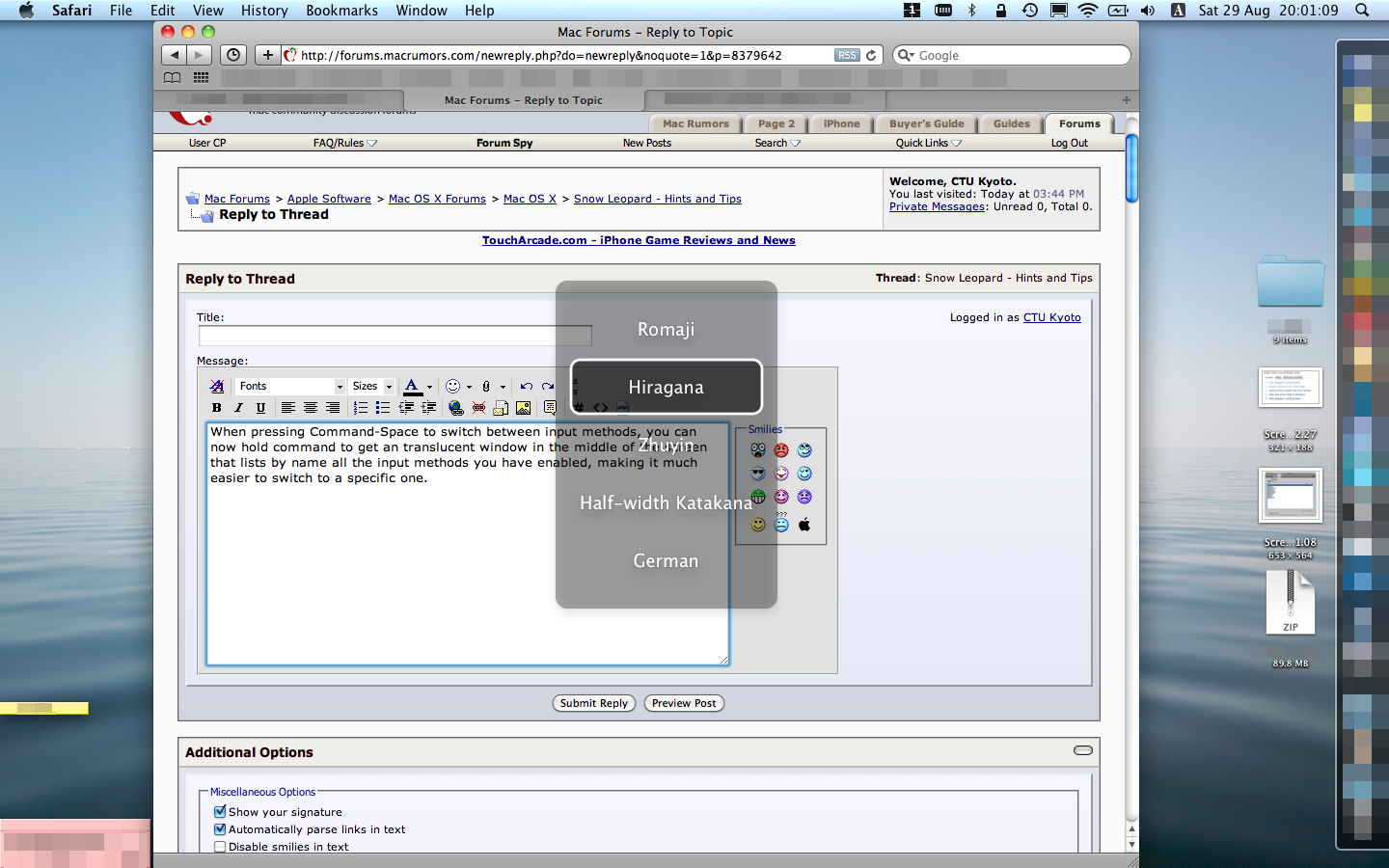Click the Insert Link globe icon
Image resolution: width=1389 pixels, height=868 pixels.
(x=456, y=408)
